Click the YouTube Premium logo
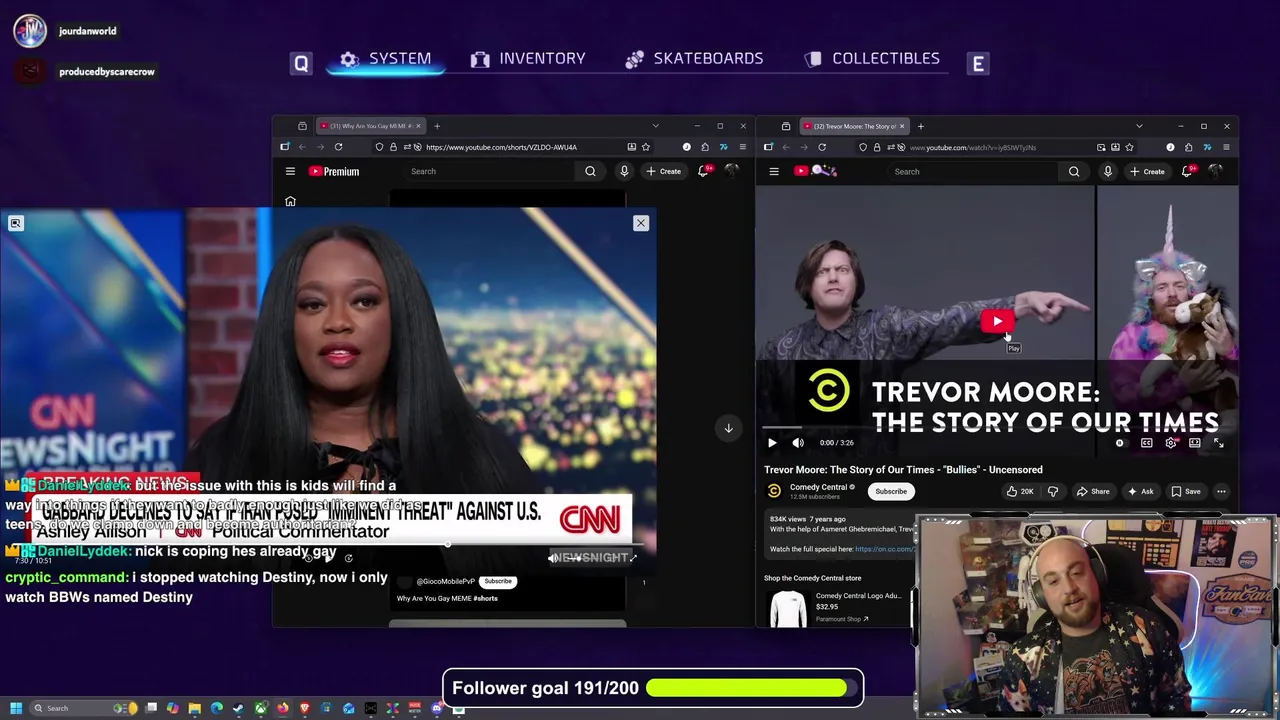This screenshot has width=1280, height=720. pyautogui.click(x=334, y=171)
